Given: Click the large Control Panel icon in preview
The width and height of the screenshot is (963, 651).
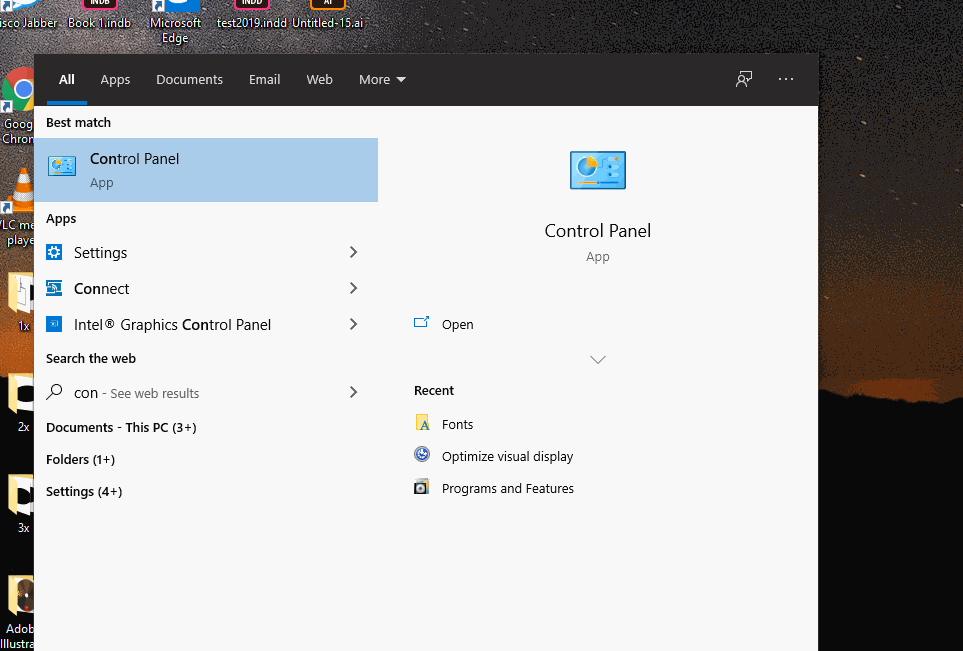Looking at the screenshot, I should (598, 170).
